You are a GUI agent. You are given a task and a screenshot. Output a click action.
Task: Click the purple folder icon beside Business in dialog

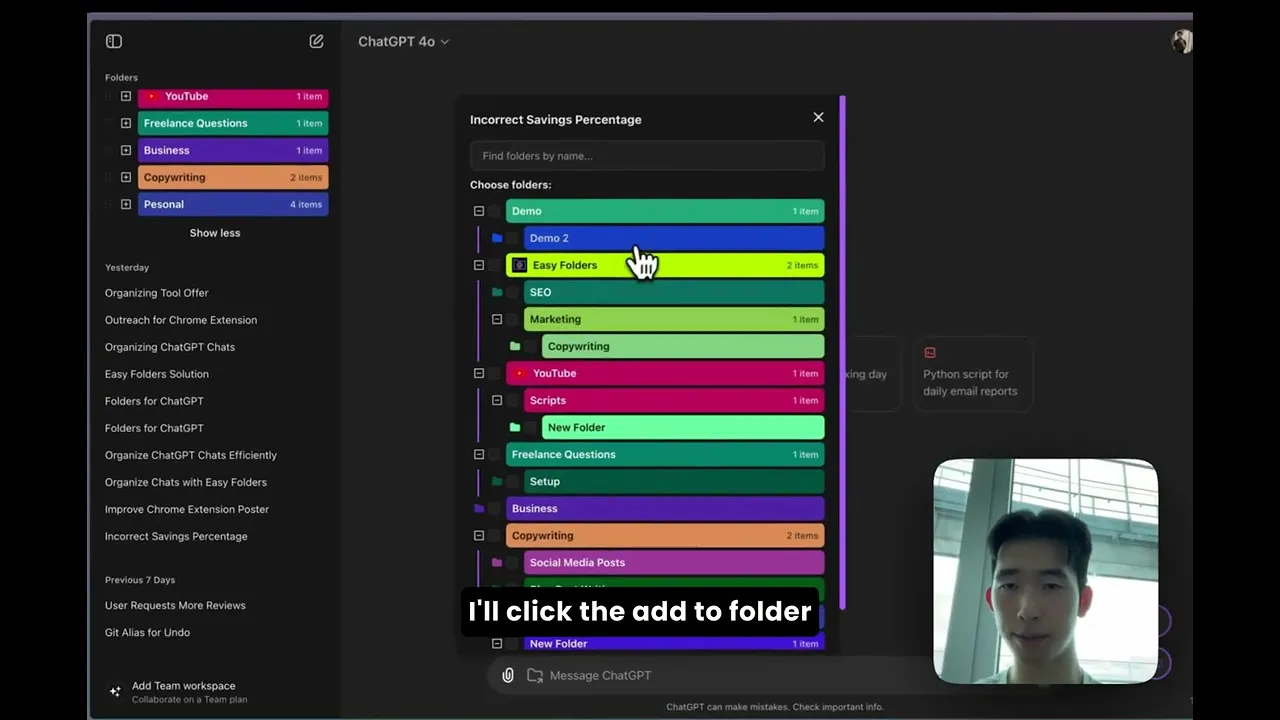coord(479,508)
